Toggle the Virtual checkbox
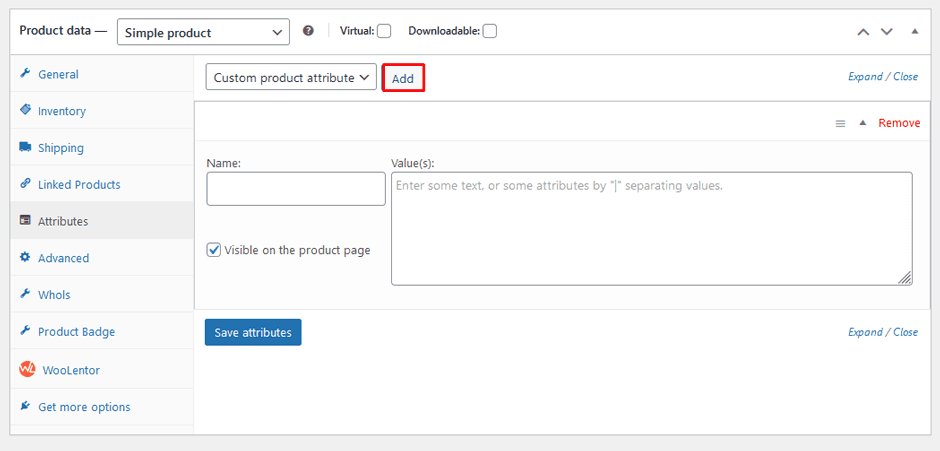The width and height of the screenshot is (940, 451). (384, 31)
